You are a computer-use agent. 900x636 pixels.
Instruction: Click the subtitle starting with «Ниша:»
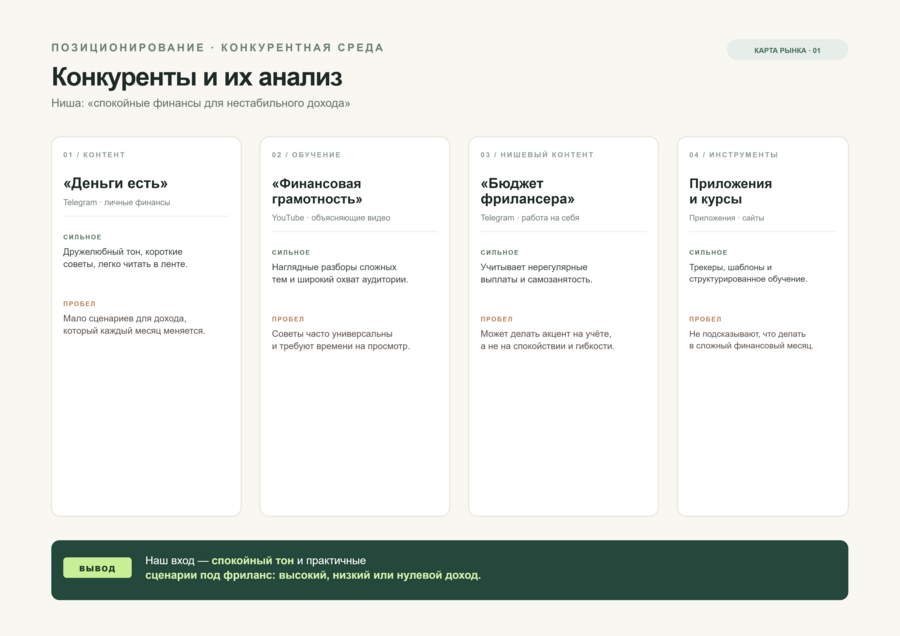click(x=201, y=103)
